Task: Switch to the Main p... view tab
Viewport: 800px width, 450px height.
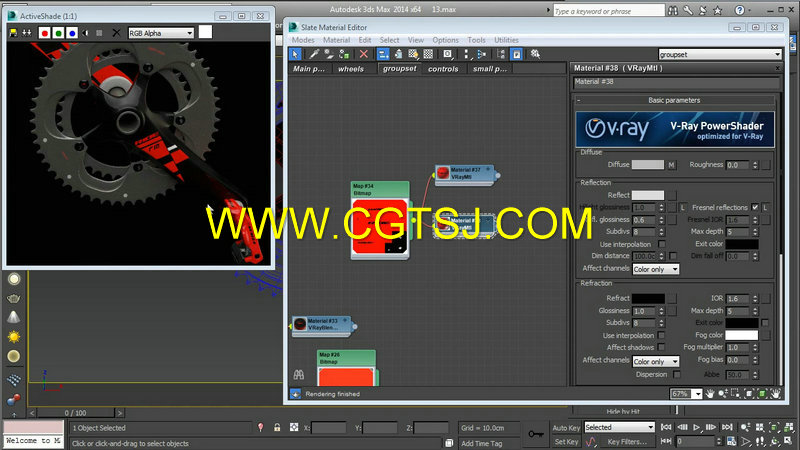Action: (309, 69)
